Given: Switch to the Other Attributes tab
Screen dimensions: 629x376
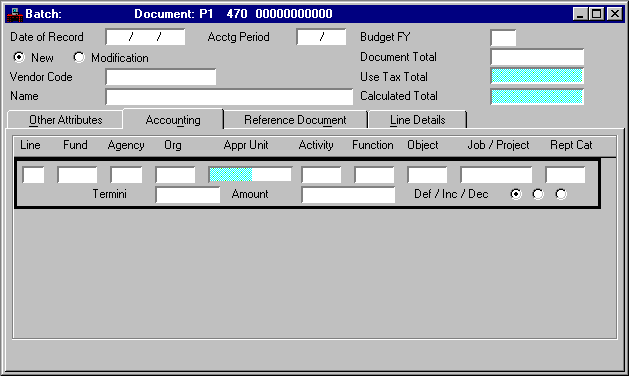Looking at the screenshot, I should [65, 120].
